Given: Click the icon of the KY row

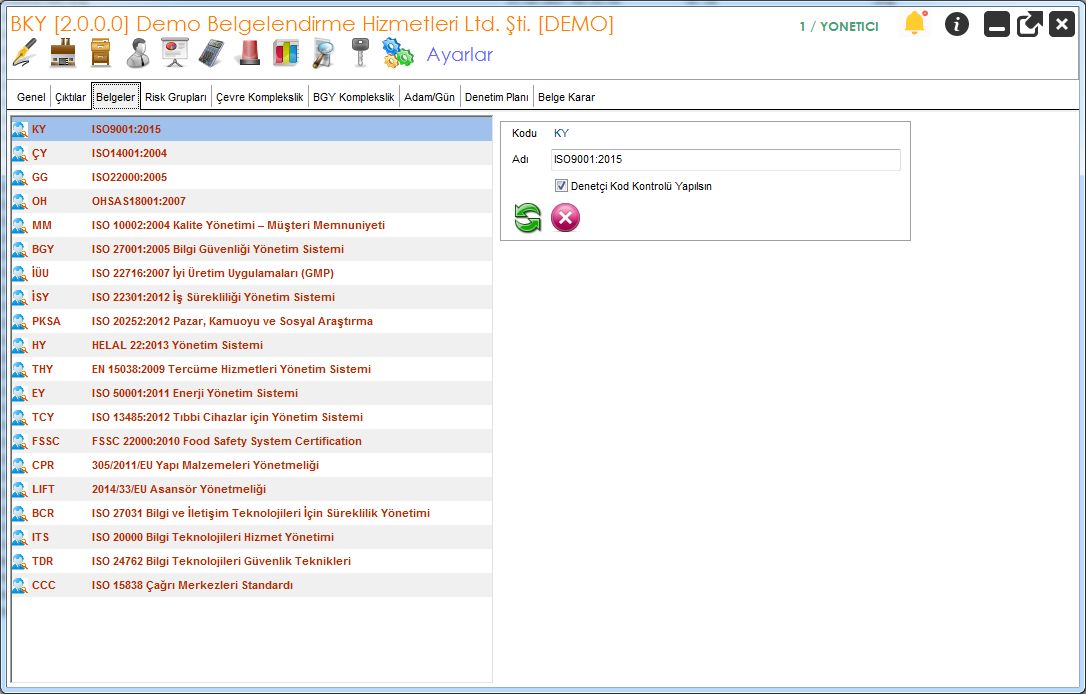Looking at the screenshot, I should pyautogui.click(x=20, y=130).
